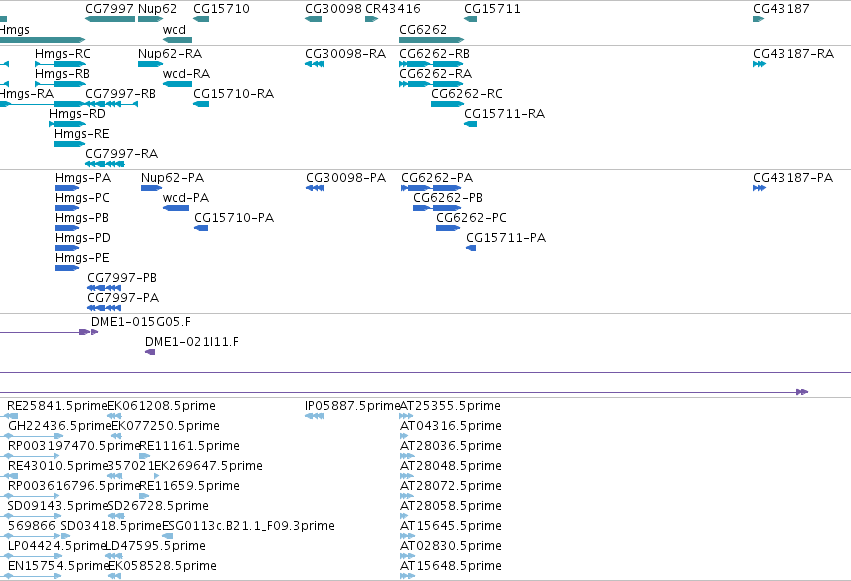Click the AT15648.5prime EST
851x581 pixels.
407,576
